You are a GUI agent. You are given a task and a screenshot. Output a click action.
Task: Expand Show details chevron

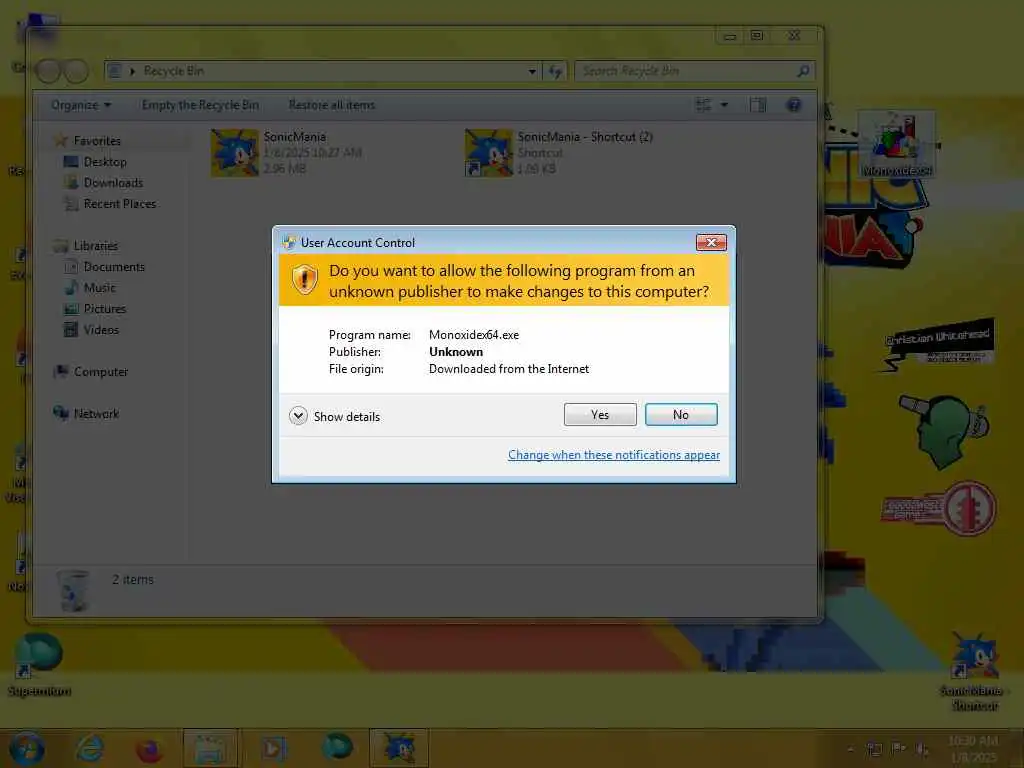[x=298, y=416]
